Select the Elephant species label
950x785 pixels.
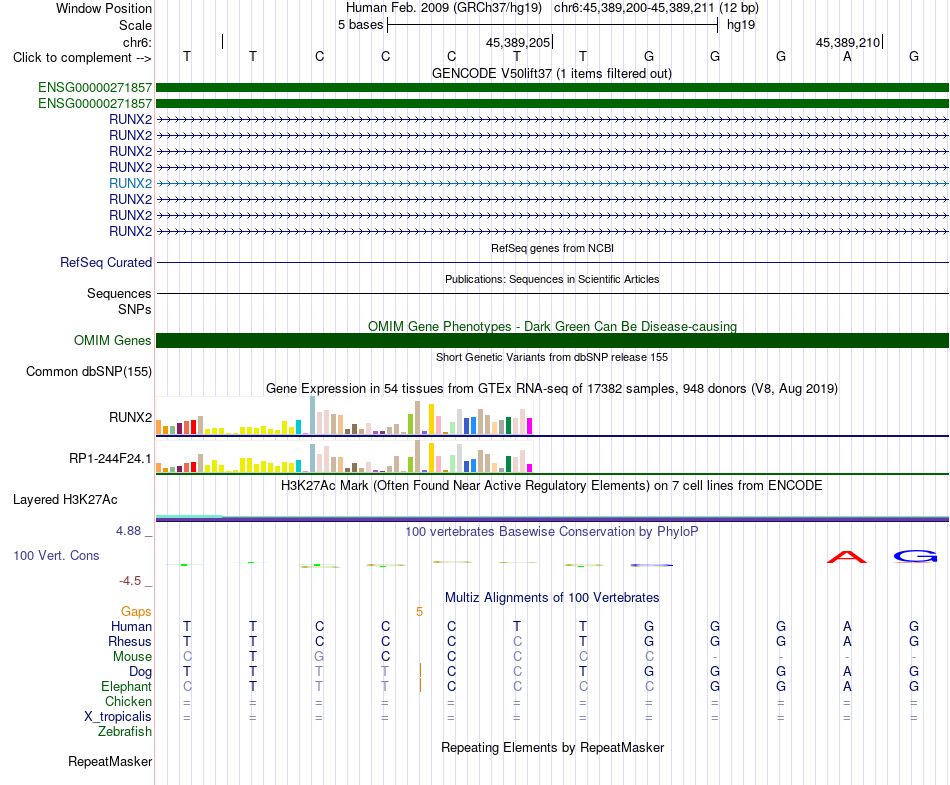click(x=127, y=686)
